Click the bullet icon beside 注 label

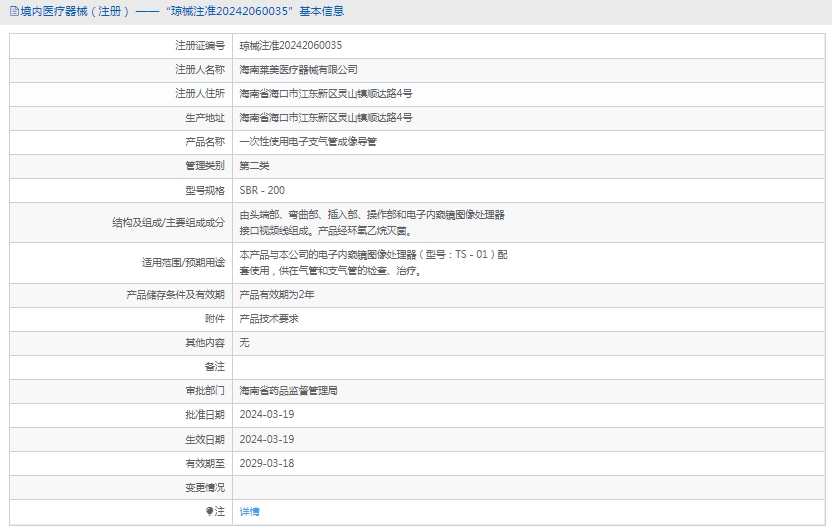(x=210, y=511)
